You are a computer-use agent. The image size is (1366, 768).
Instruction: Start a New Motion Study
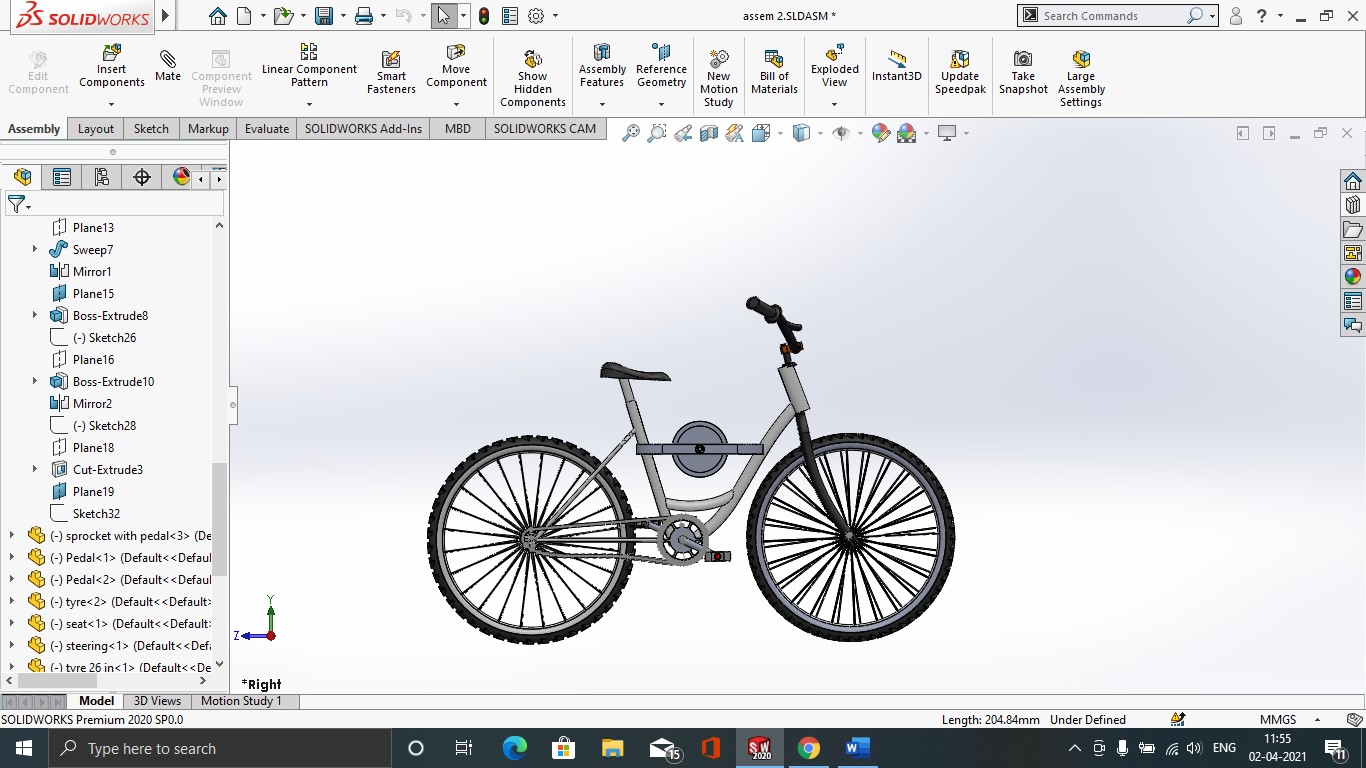coord(718,78)
